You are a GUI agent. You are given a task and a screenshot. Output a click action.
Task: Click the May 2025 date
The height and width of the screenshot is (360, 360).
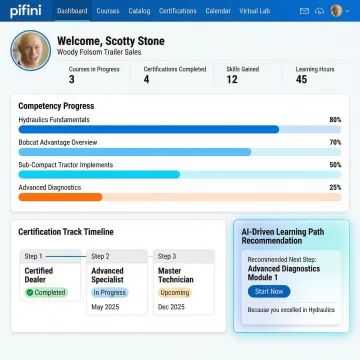coord(105,307)
